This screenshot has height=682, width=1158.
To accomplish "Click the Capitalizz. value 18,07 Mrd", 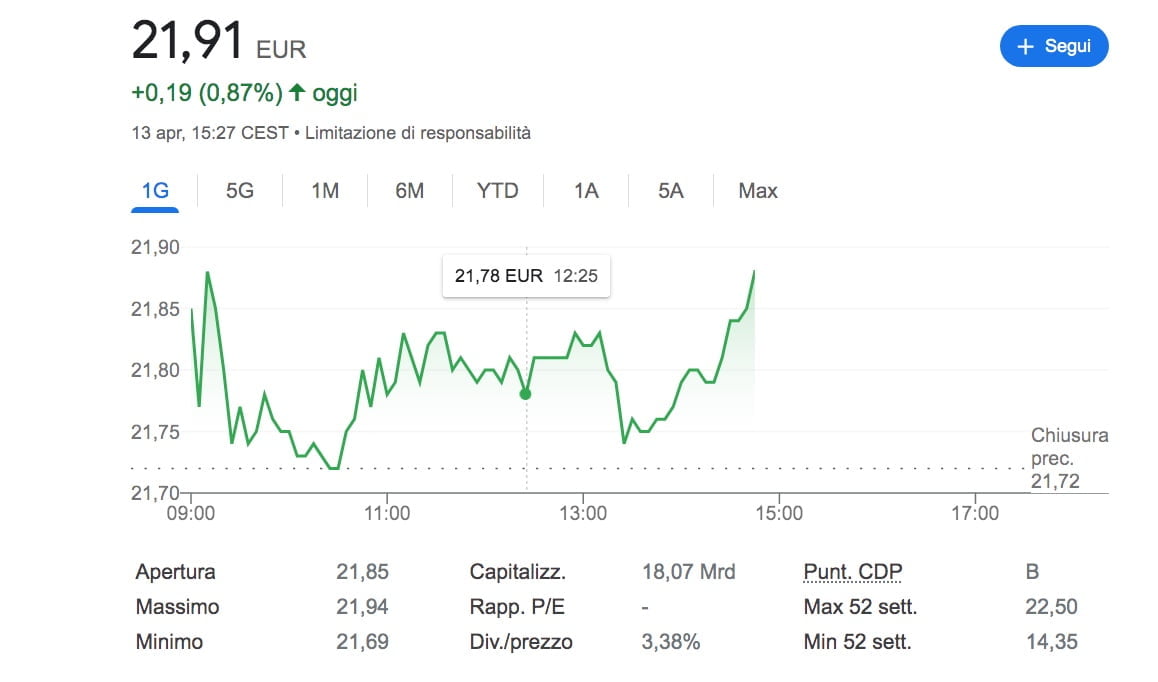I will (x=688, y=572).
